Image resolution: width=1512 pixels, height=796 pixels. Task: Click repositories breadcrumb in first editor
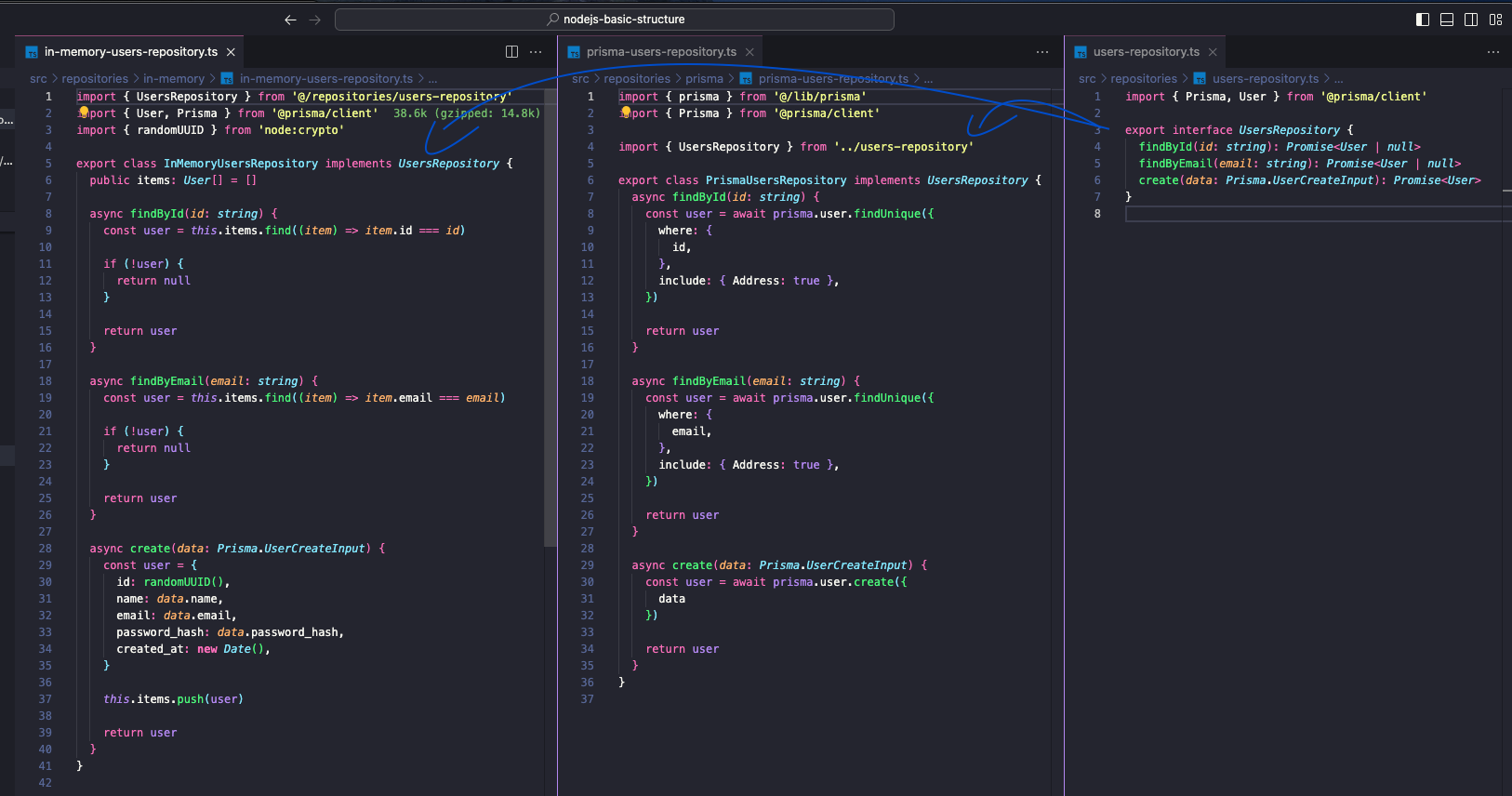[x=95, y=79]
